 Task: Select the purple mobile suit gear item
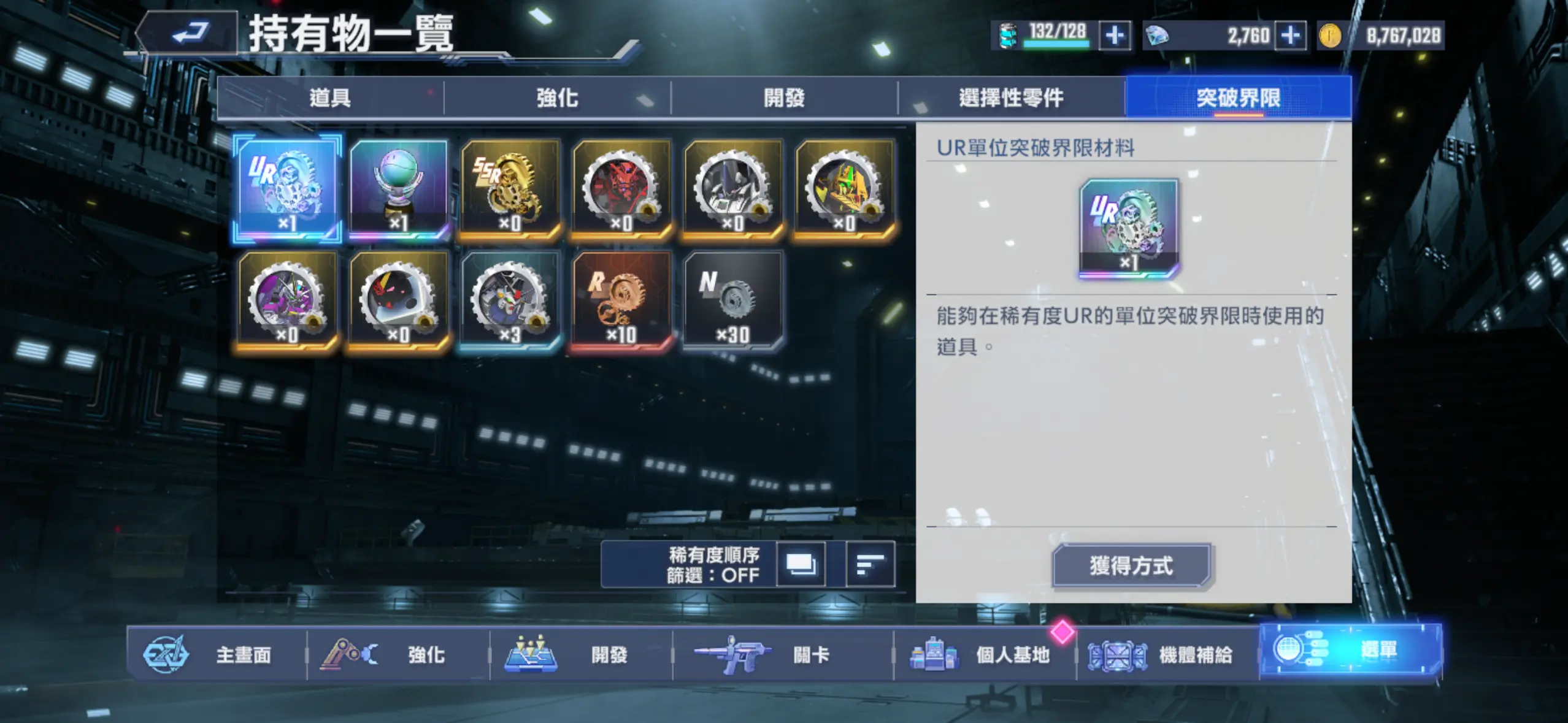[287, 300]
